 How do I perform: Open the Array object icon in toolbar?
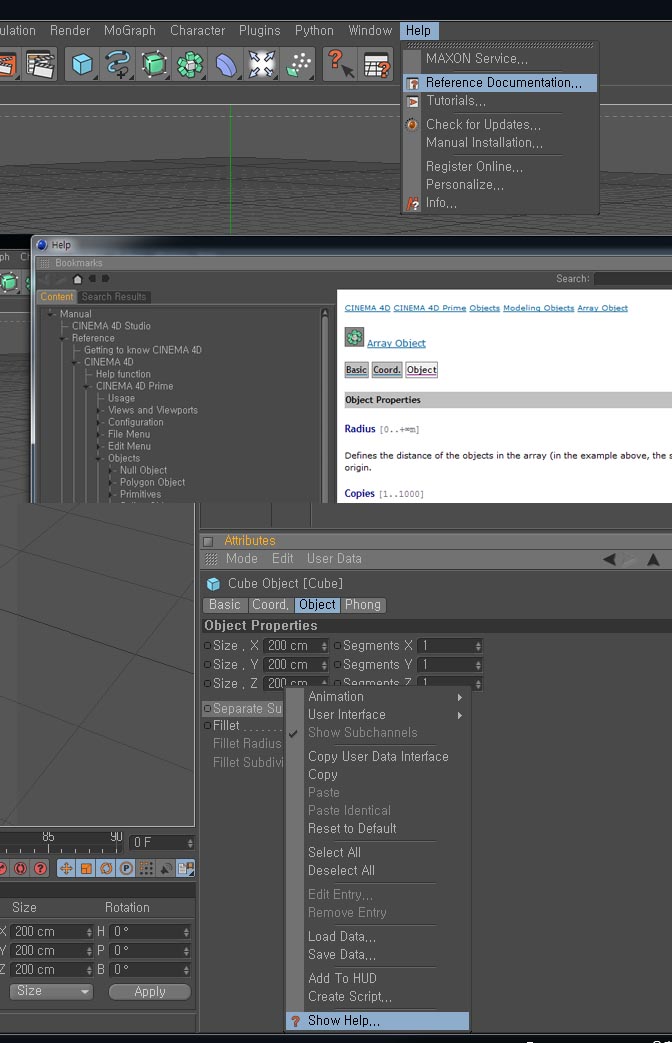(190, 65)
